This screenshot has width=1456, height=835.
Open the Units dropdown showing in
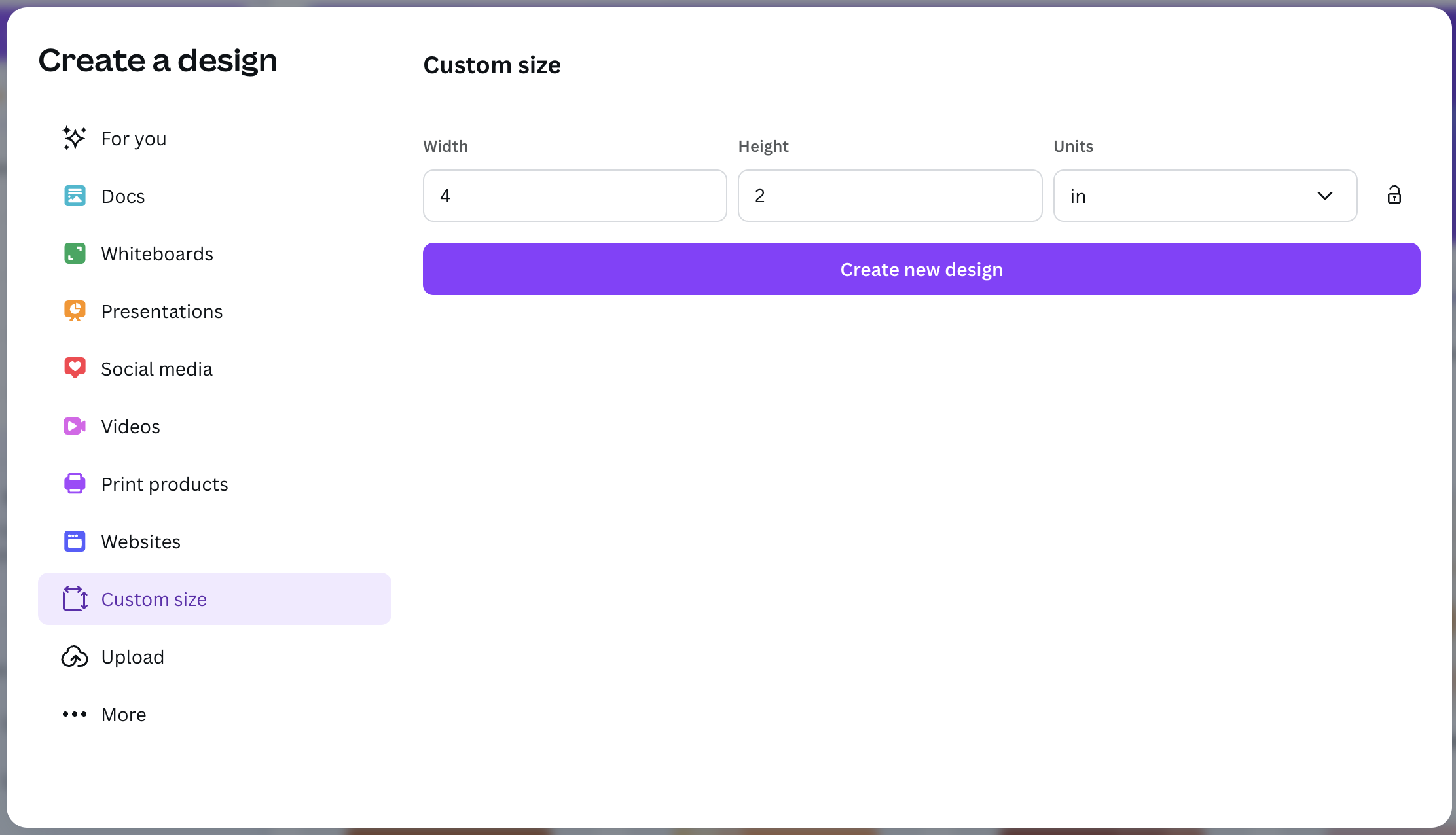coord(1205,196)
